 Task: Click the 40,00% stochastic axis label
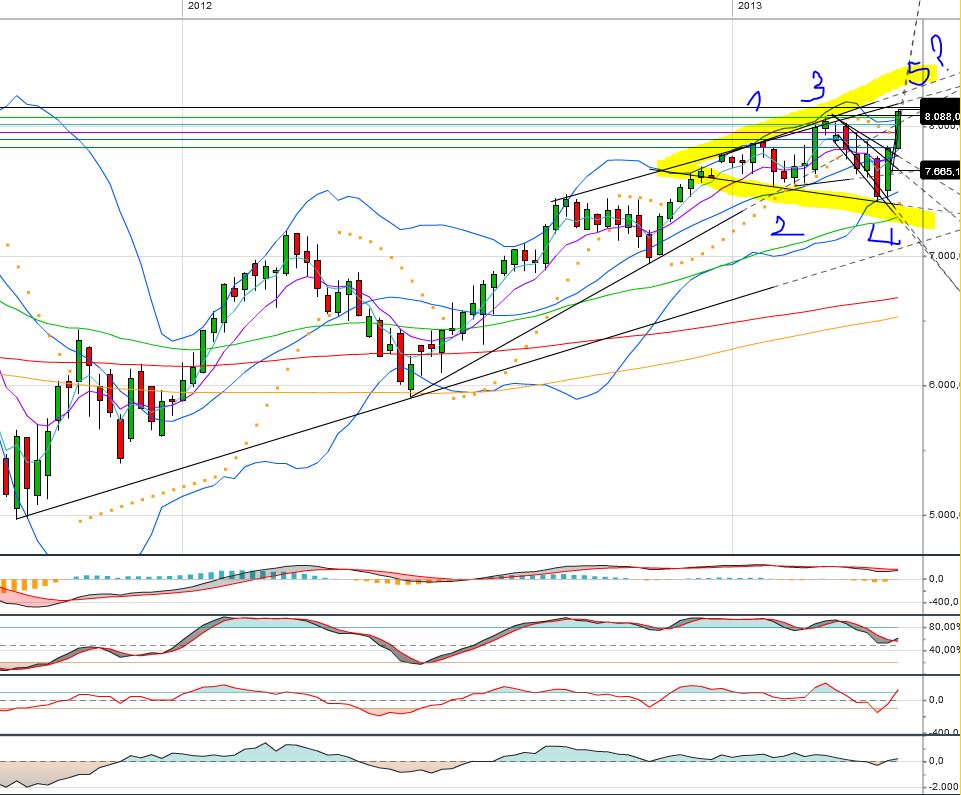tap(944, 650)
